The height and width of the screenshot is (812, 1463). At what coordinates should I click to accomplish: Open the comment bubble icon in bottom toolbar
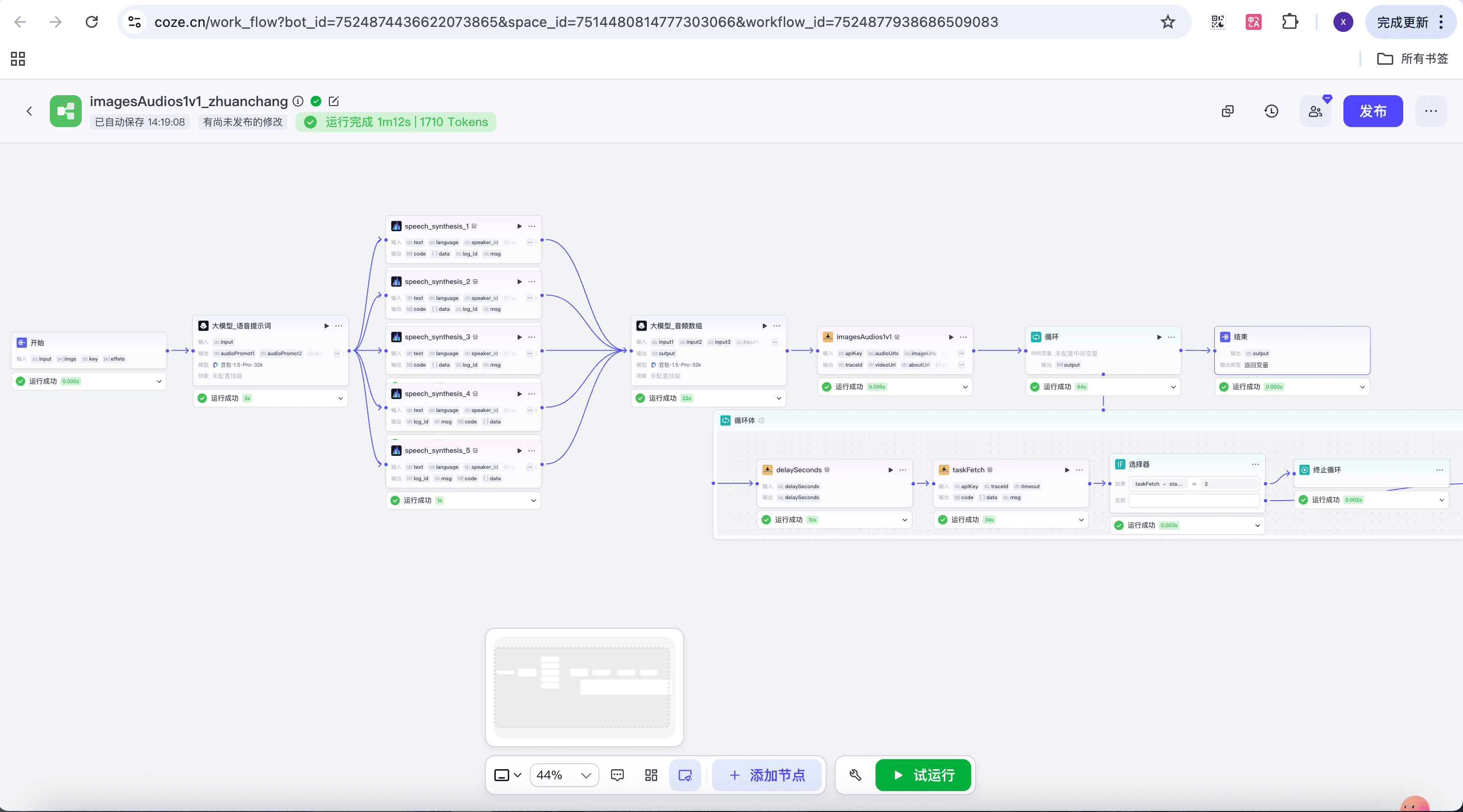pos(617,775)
